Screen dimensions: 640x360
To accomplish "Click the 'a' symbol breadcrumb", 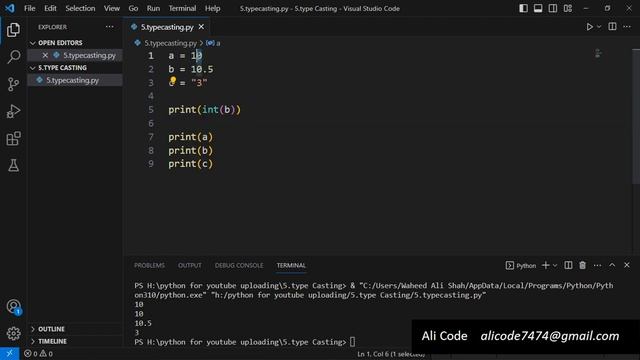I will coord(213,43).
